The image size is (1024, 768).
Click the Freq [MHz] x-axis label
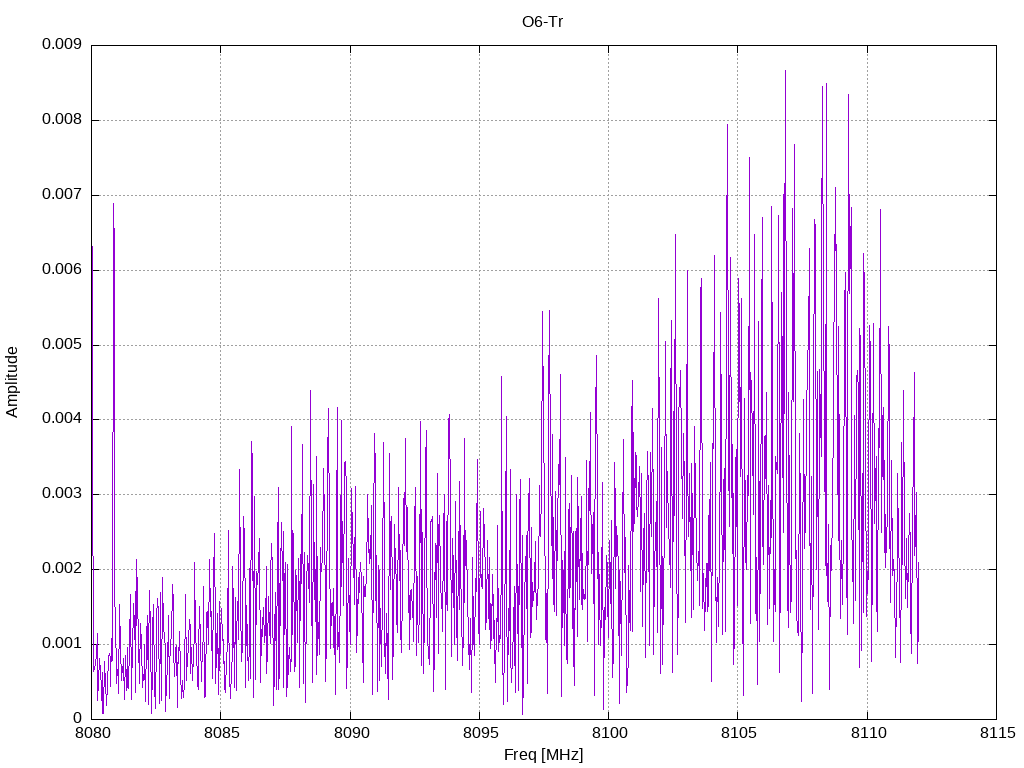[543, 755]
